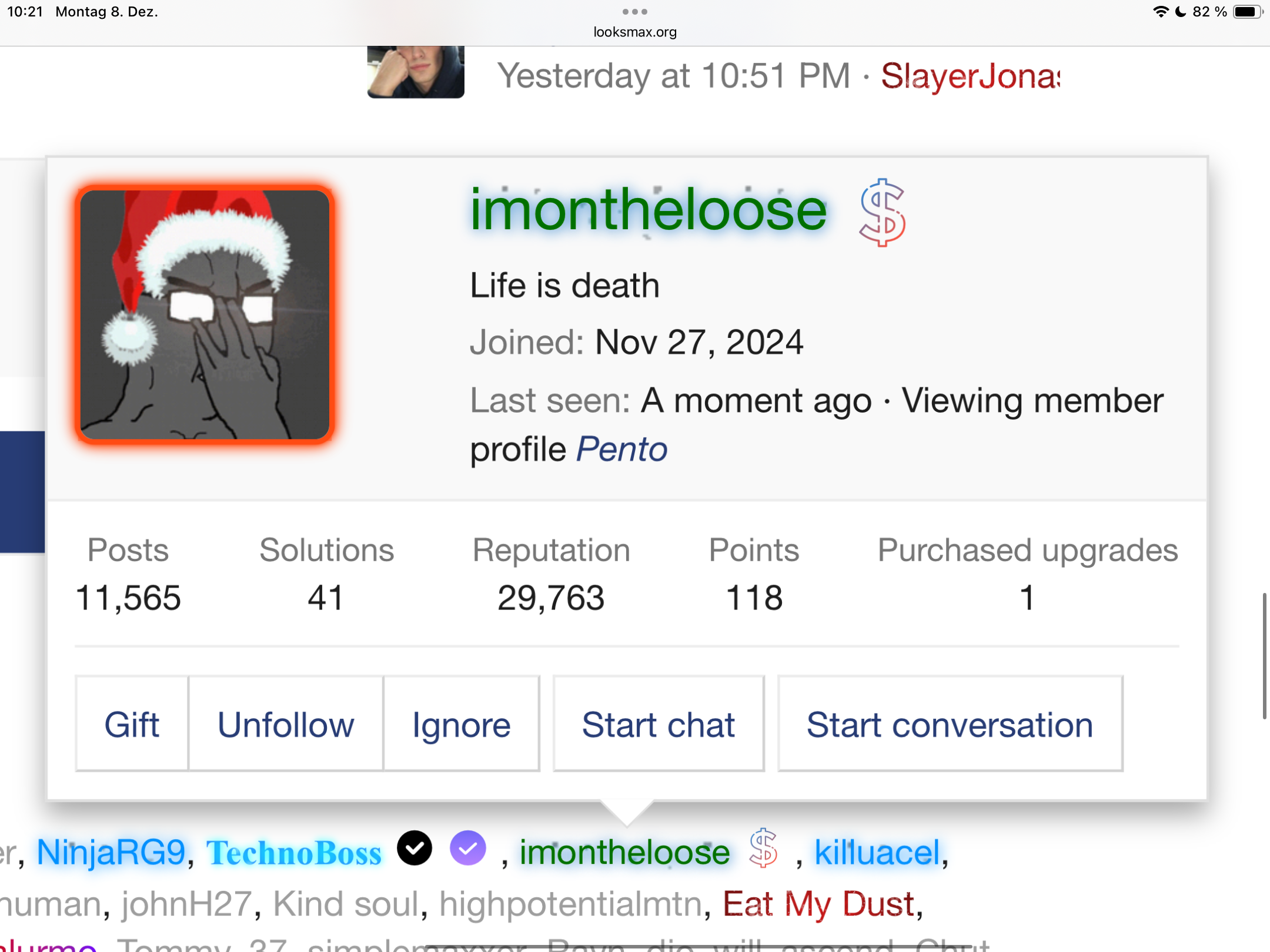
Task: Open imontheloose profile from card title
Action: (x=648, y=210)
